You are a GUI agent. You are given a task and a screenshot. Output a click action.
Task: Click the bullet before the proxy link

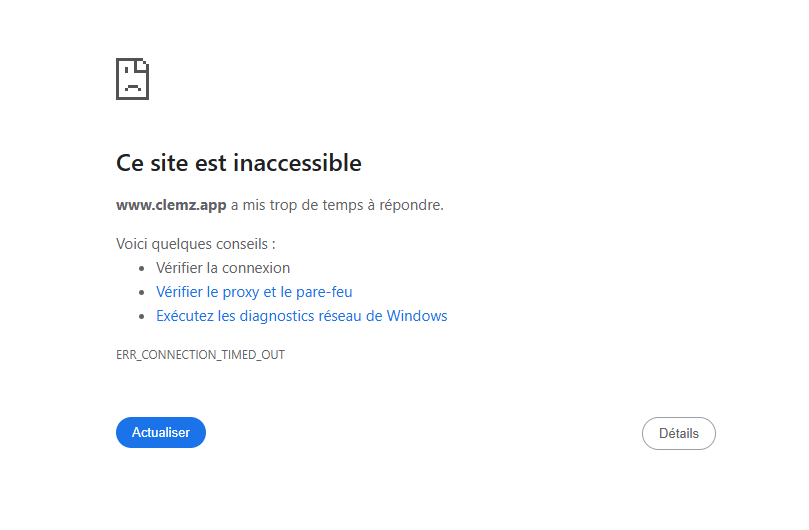click(x=142, y=293)
